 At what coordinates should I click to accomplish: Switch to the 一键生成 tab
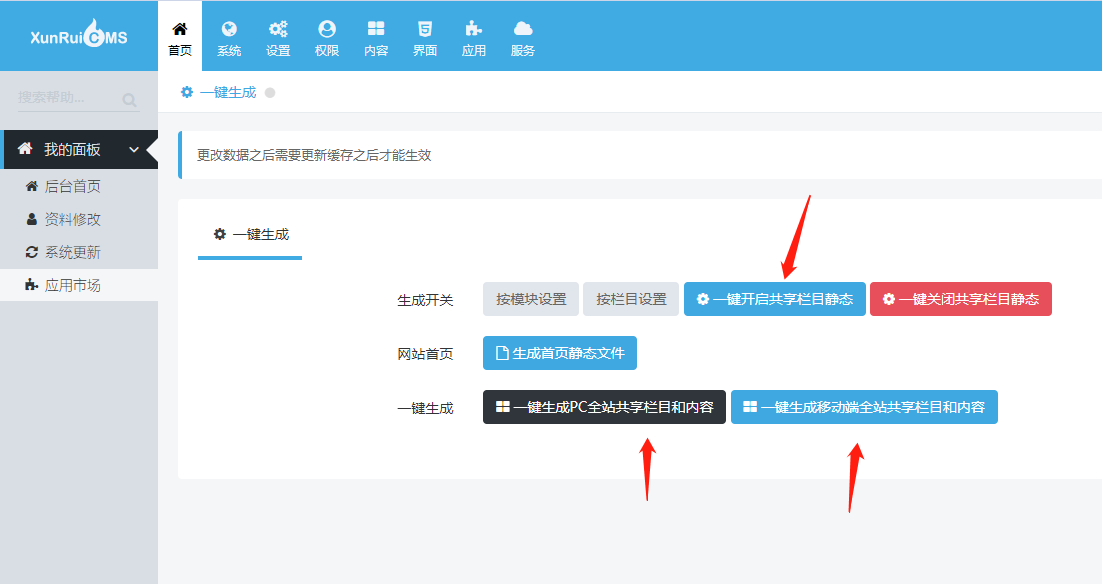pos(249,234)
